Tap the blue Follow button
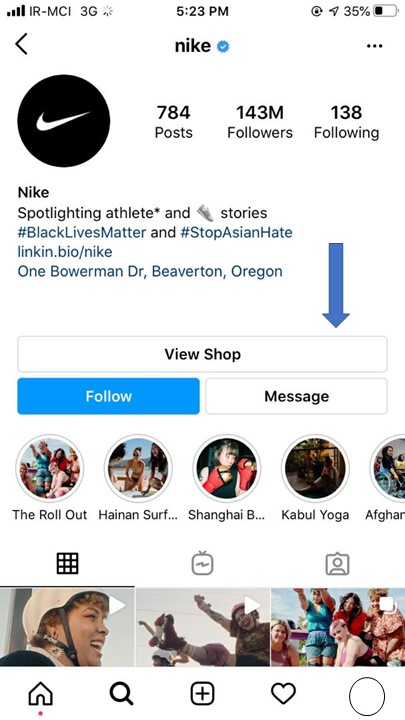Screen dimensions: 405x720 (x=108, y=396)
